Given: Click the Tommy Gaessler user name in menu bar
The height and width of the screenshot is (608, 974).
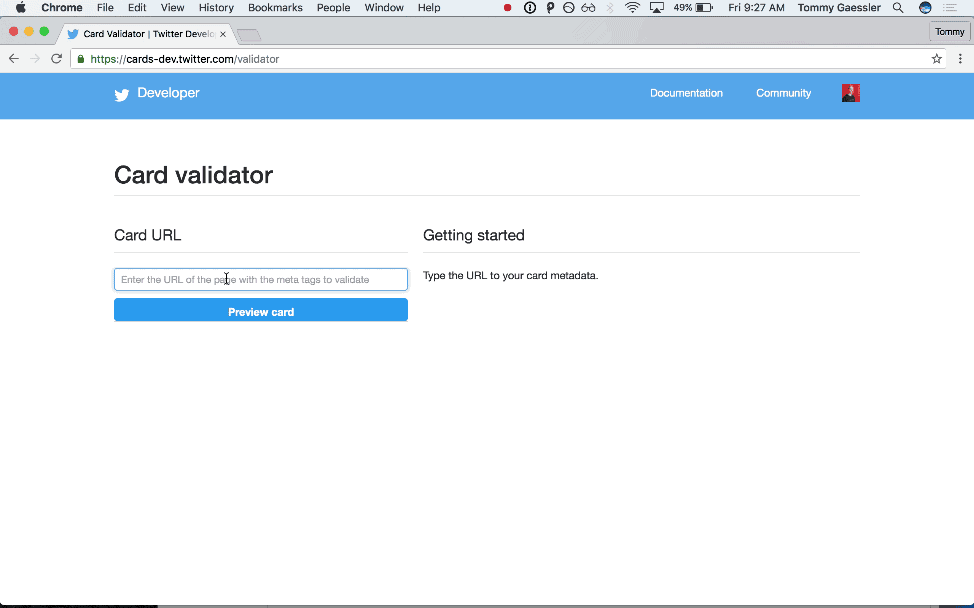Looking at the screenshot, I should coord(839,7).
